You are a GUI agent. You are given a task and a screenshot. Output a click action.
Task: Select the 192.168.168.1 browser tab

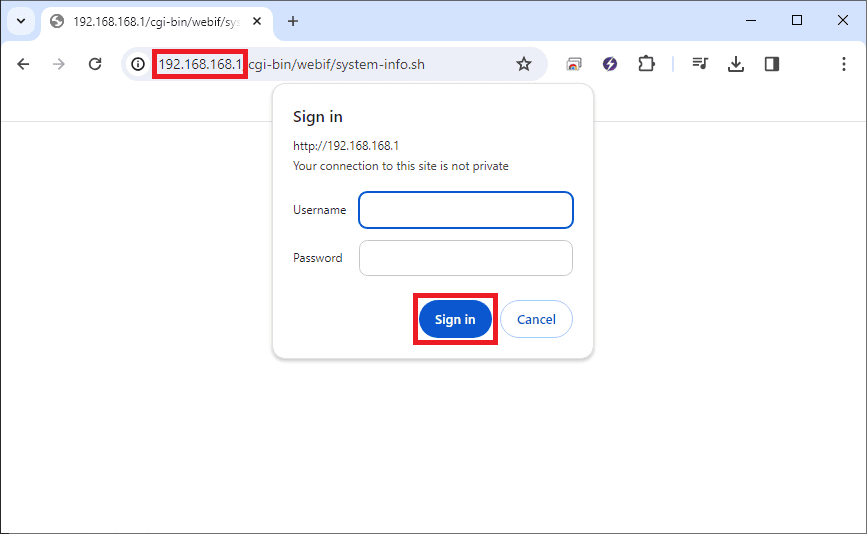point(150,21)
